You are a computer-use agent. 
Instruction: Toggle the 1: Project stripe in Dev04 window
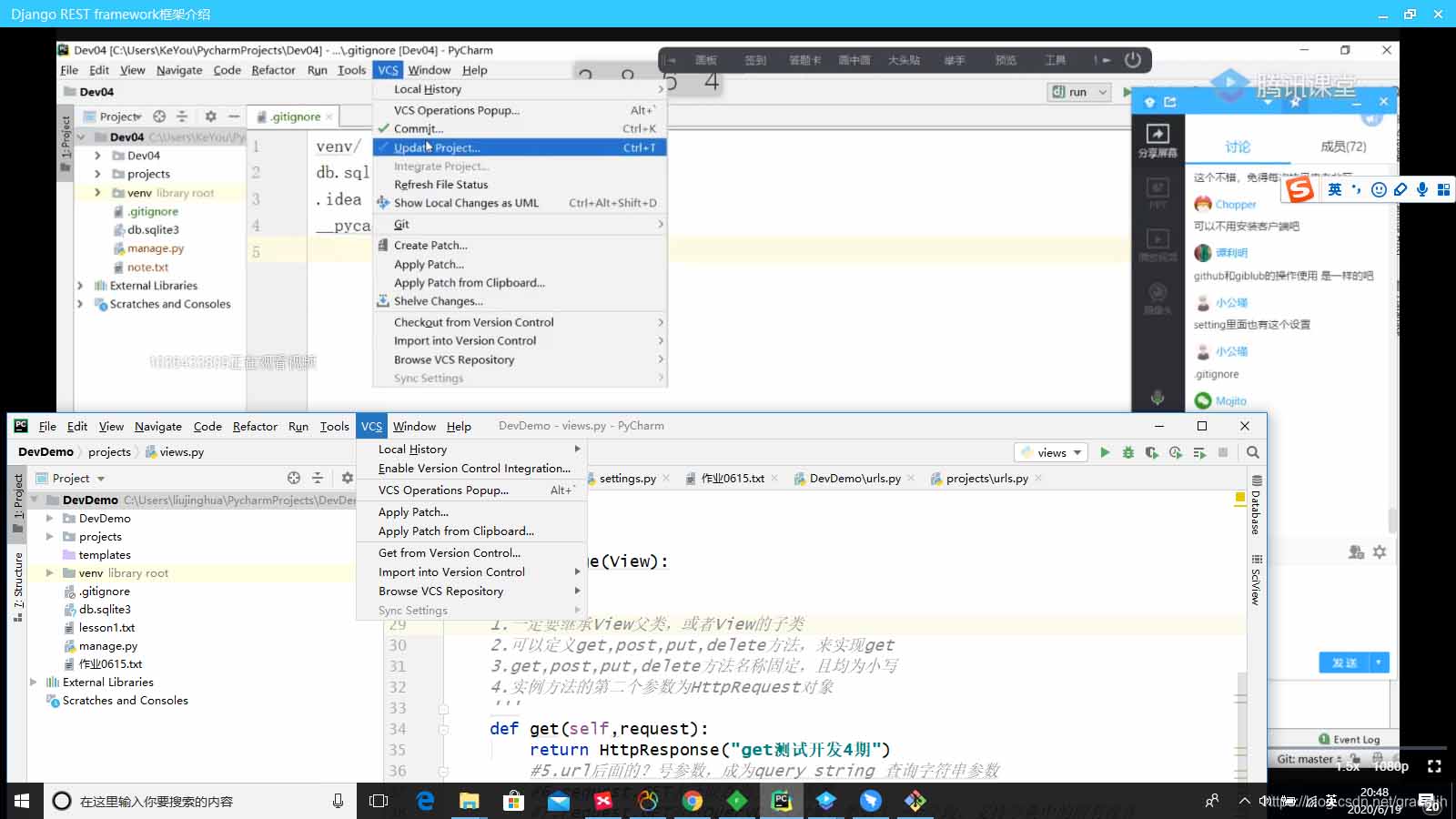coord(66,144)
